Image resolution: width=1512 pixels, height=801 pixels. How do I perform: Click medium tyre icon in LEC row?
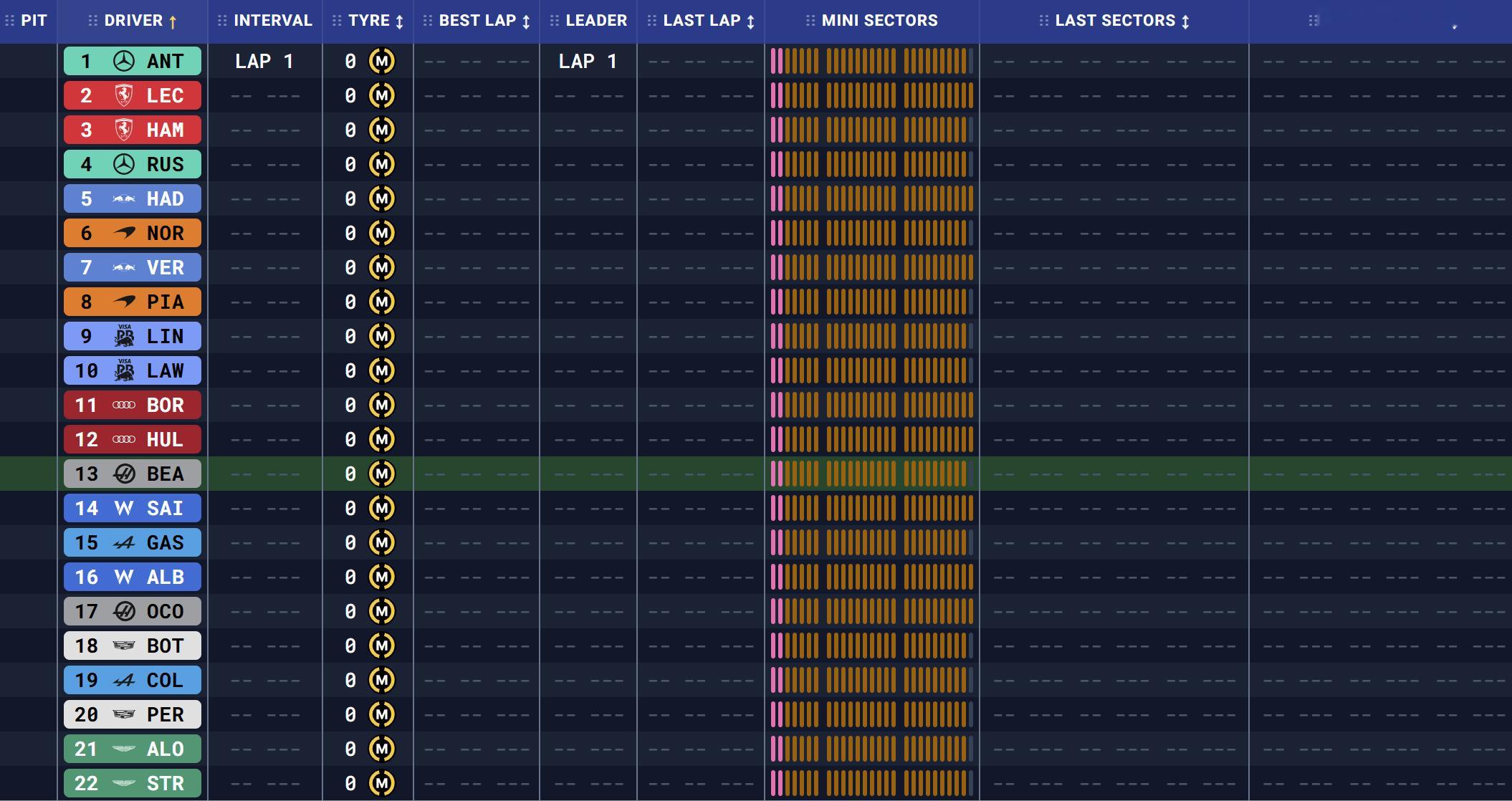coord(382,95)
